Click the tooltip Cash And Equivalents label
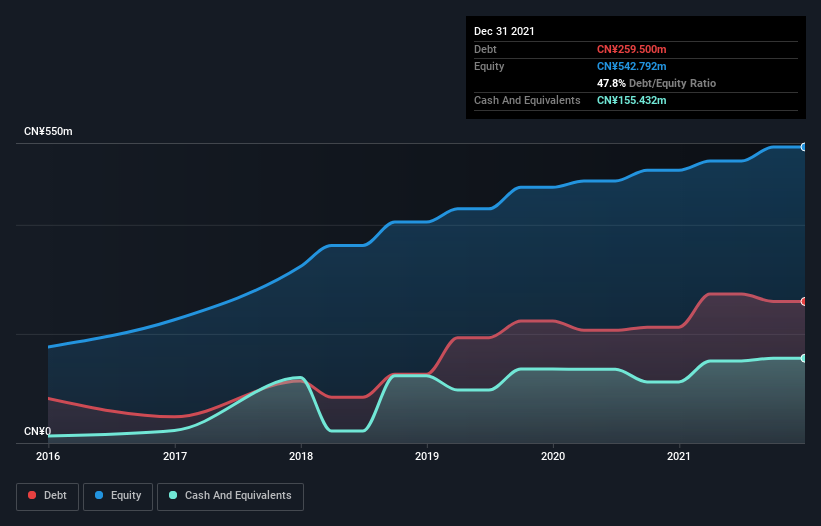The width and height of the screenshot is (821, 526). pyautogui.click(x=527, y=100)
